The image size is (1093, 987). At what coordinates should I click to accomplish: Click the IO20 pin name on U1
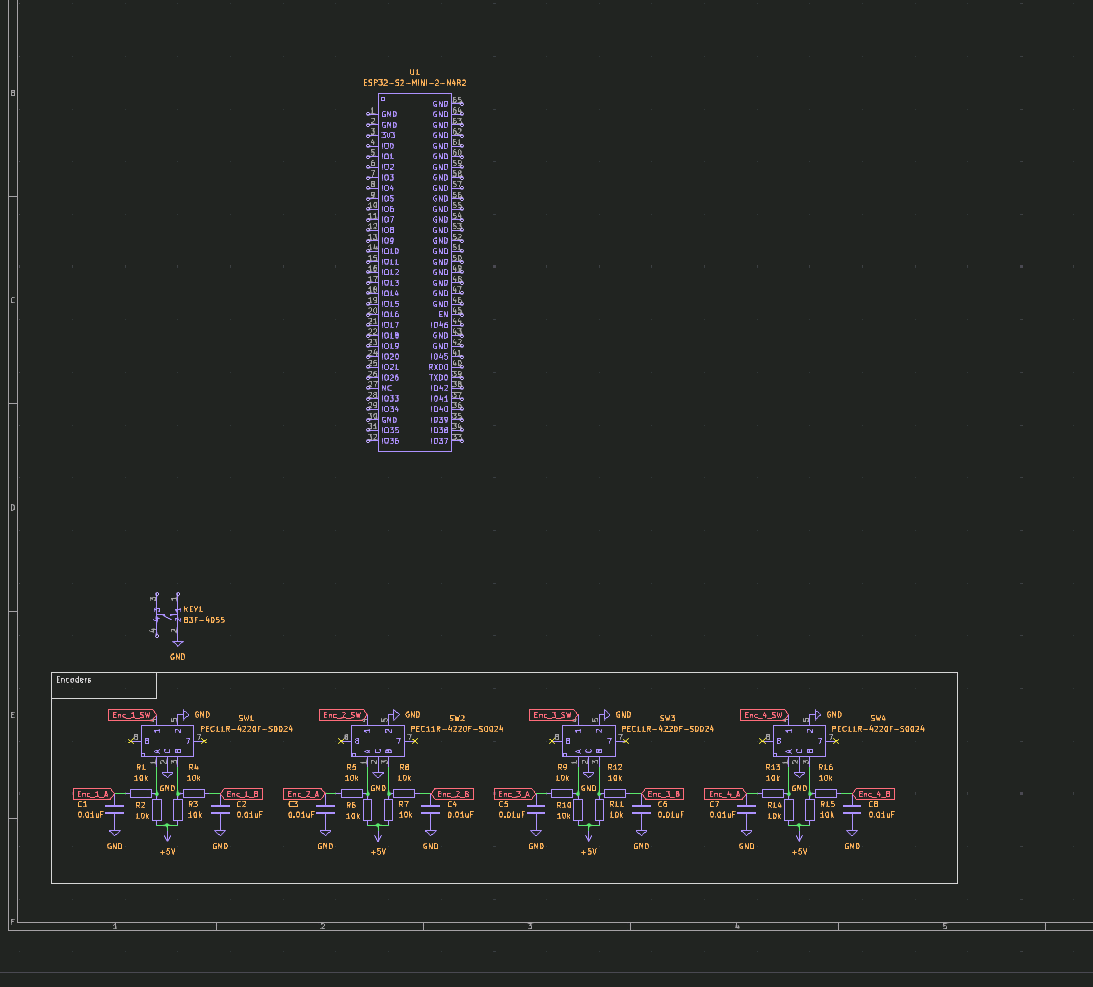point(390,357)
